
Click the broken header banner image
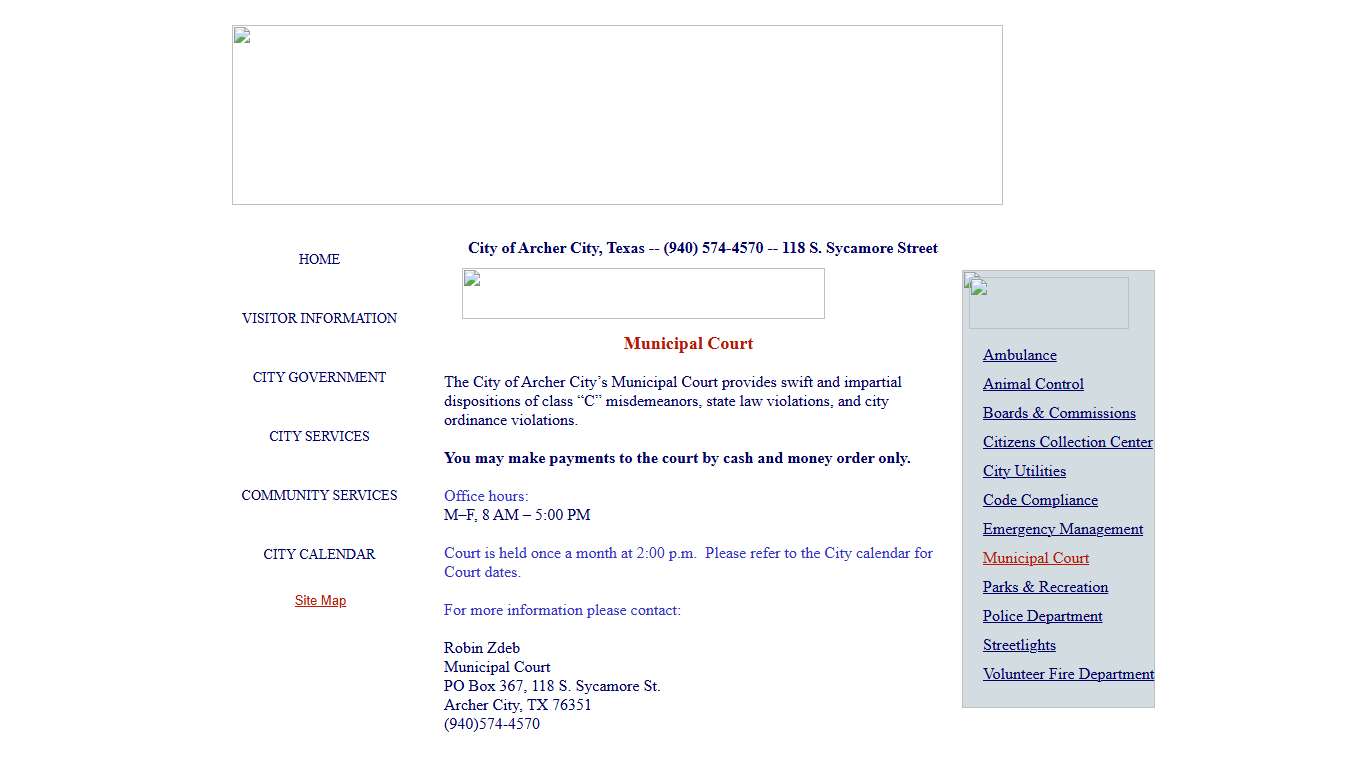pyautogui.click(x=617, y=115)
